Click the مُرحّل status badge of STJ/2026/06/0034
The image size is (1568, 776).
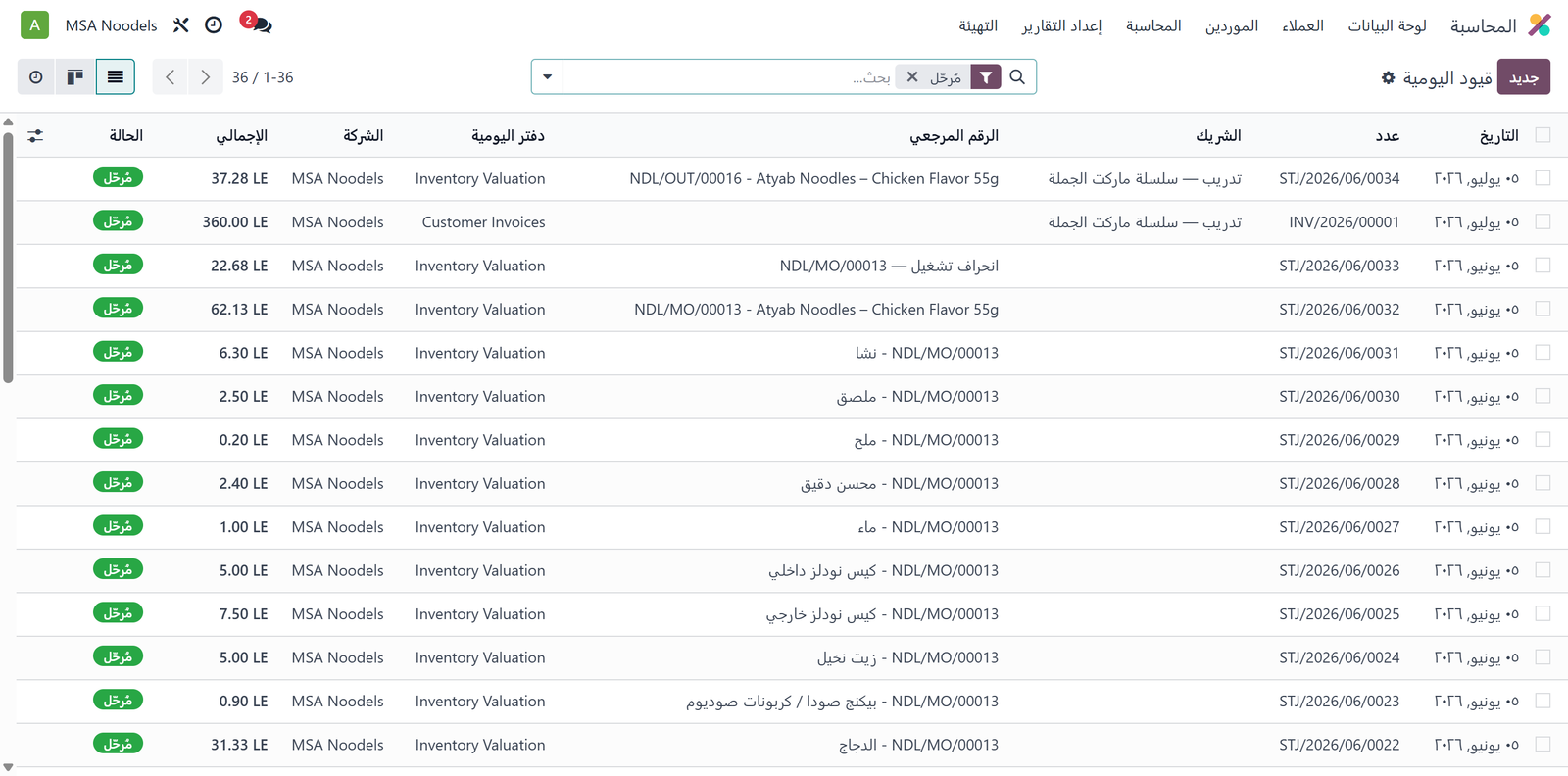point(119,177)
